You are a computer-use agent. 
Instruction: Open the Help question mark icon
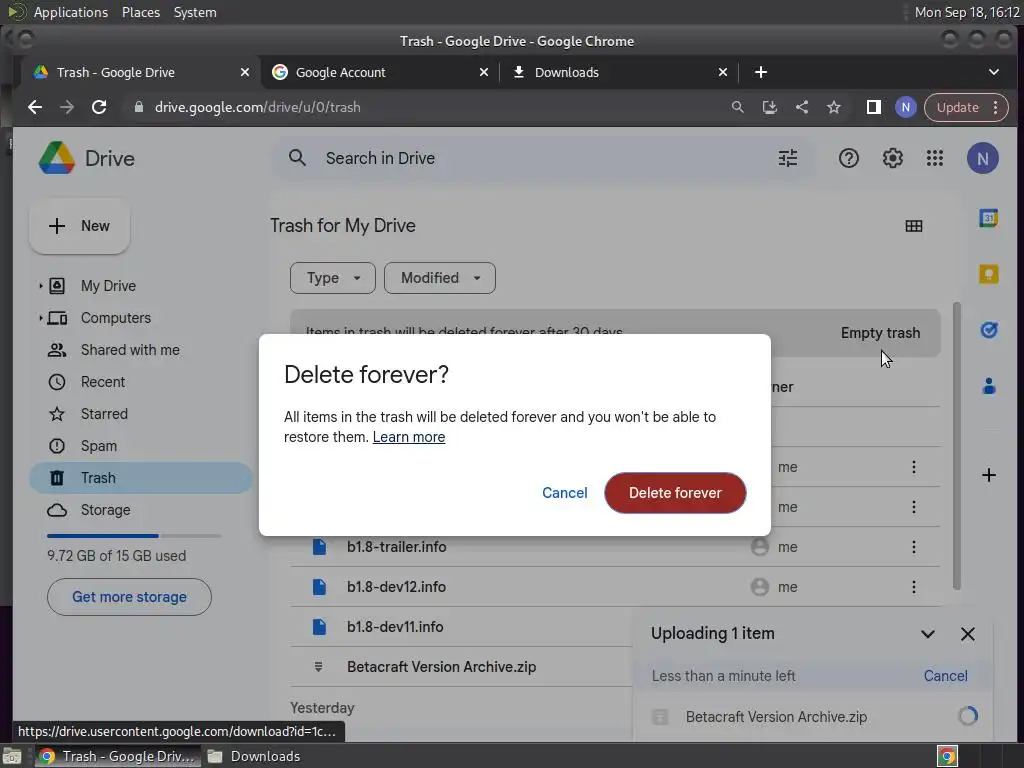tap(848, 158)
